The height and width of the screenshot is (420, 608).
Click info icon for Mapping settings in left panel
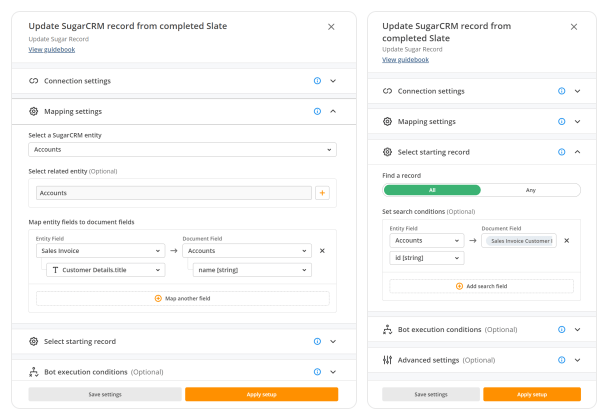click(317, 111)
